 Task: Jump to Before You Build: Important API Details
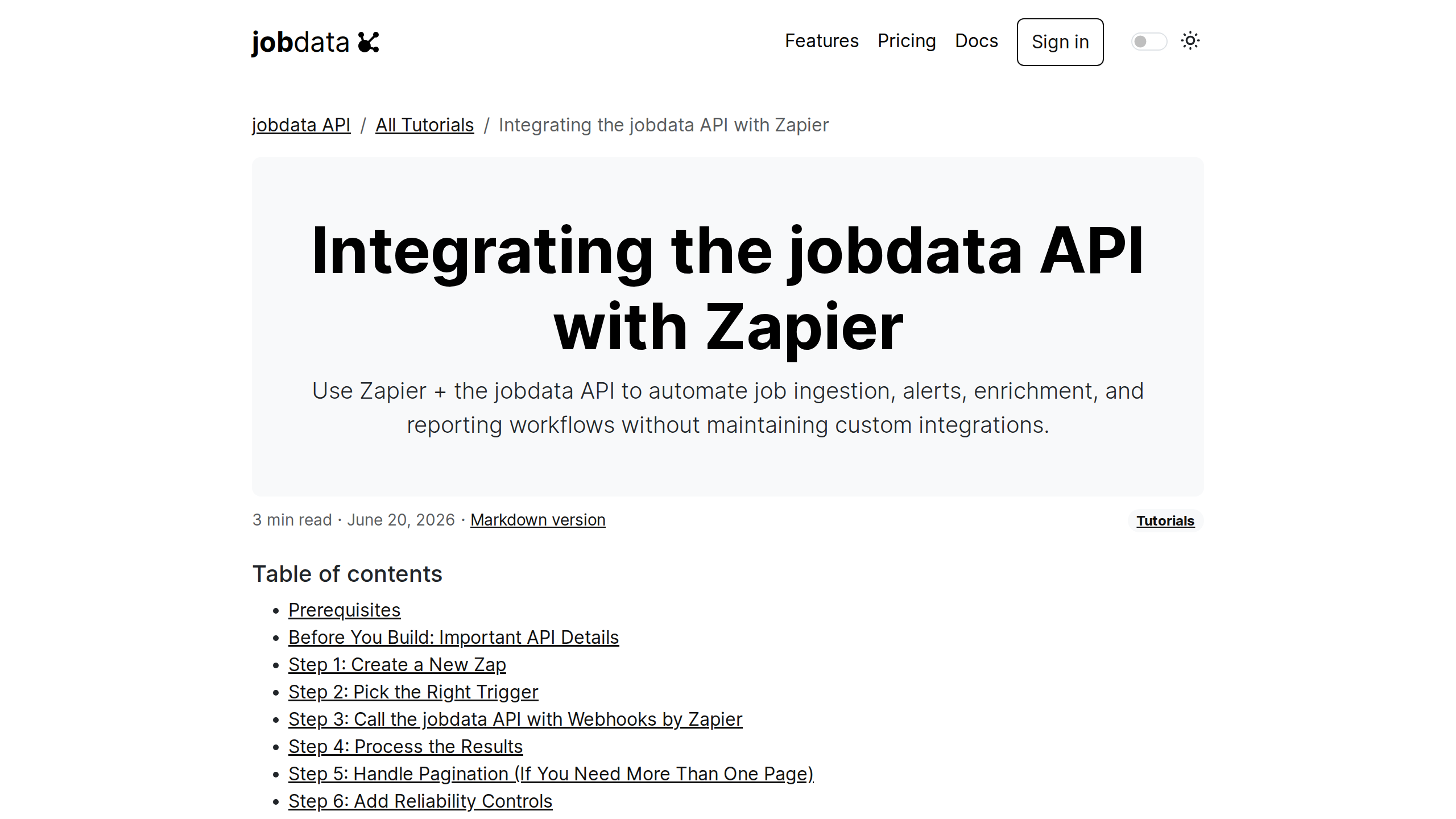coord(453,637)
